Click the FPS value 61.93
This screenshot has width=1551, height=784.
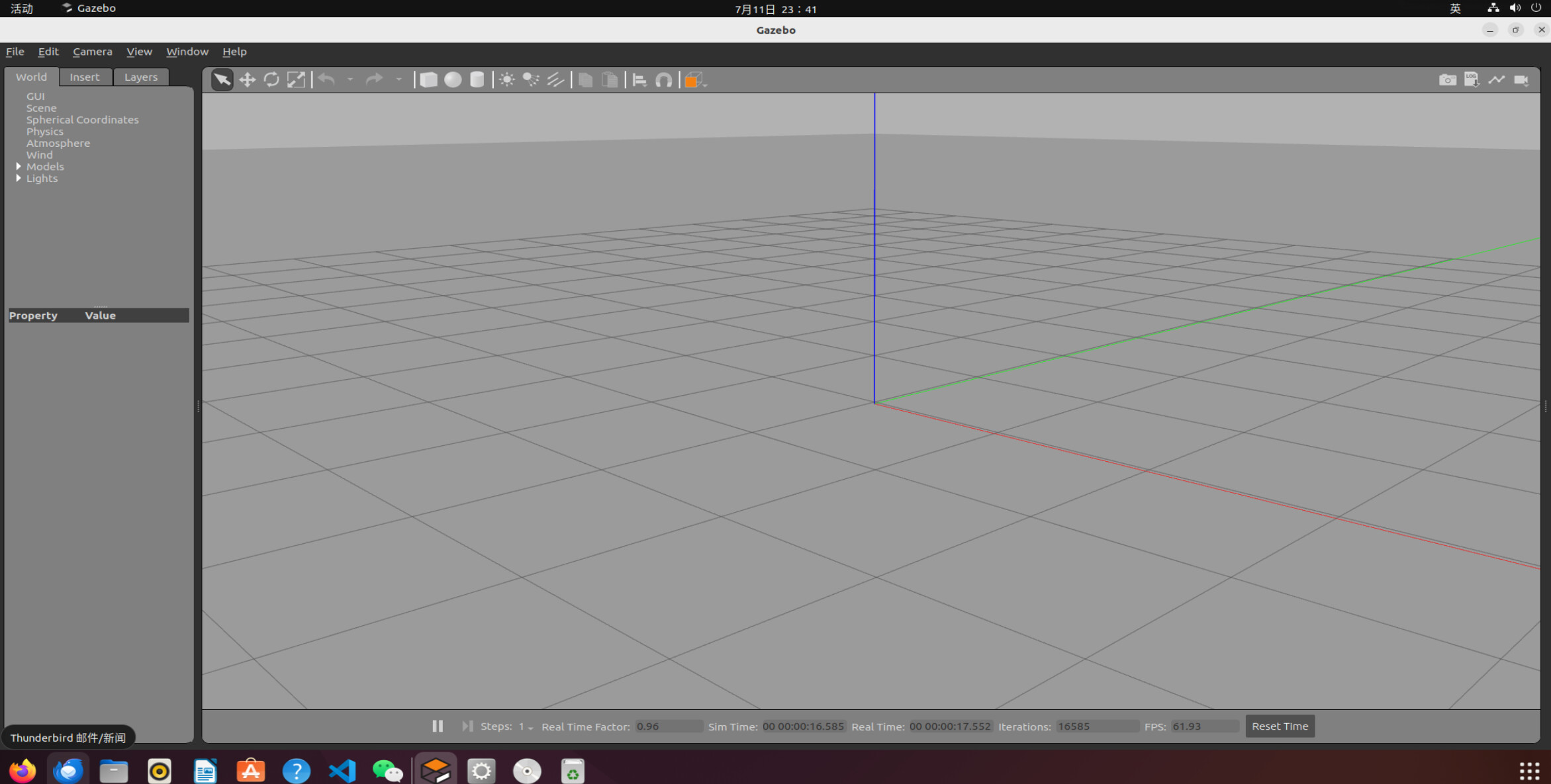1205,726
